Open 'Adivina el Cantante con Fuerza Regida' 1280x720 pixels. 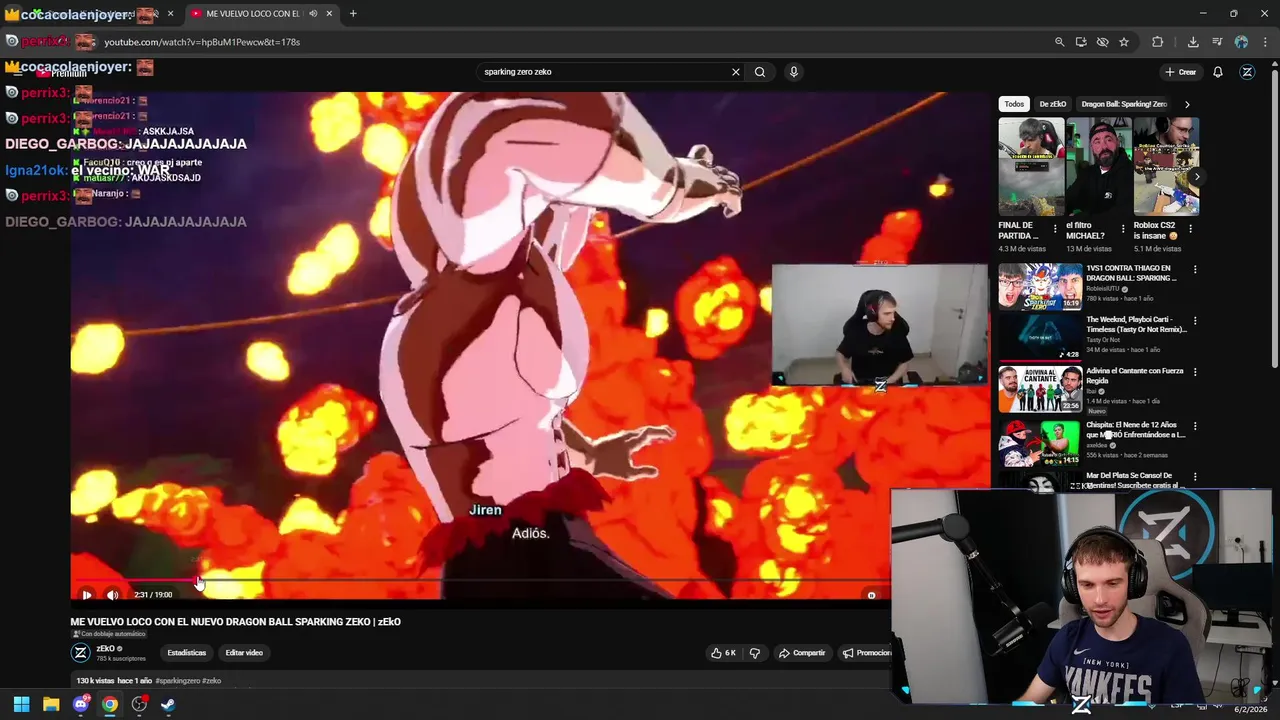[x=1135, y=376]
